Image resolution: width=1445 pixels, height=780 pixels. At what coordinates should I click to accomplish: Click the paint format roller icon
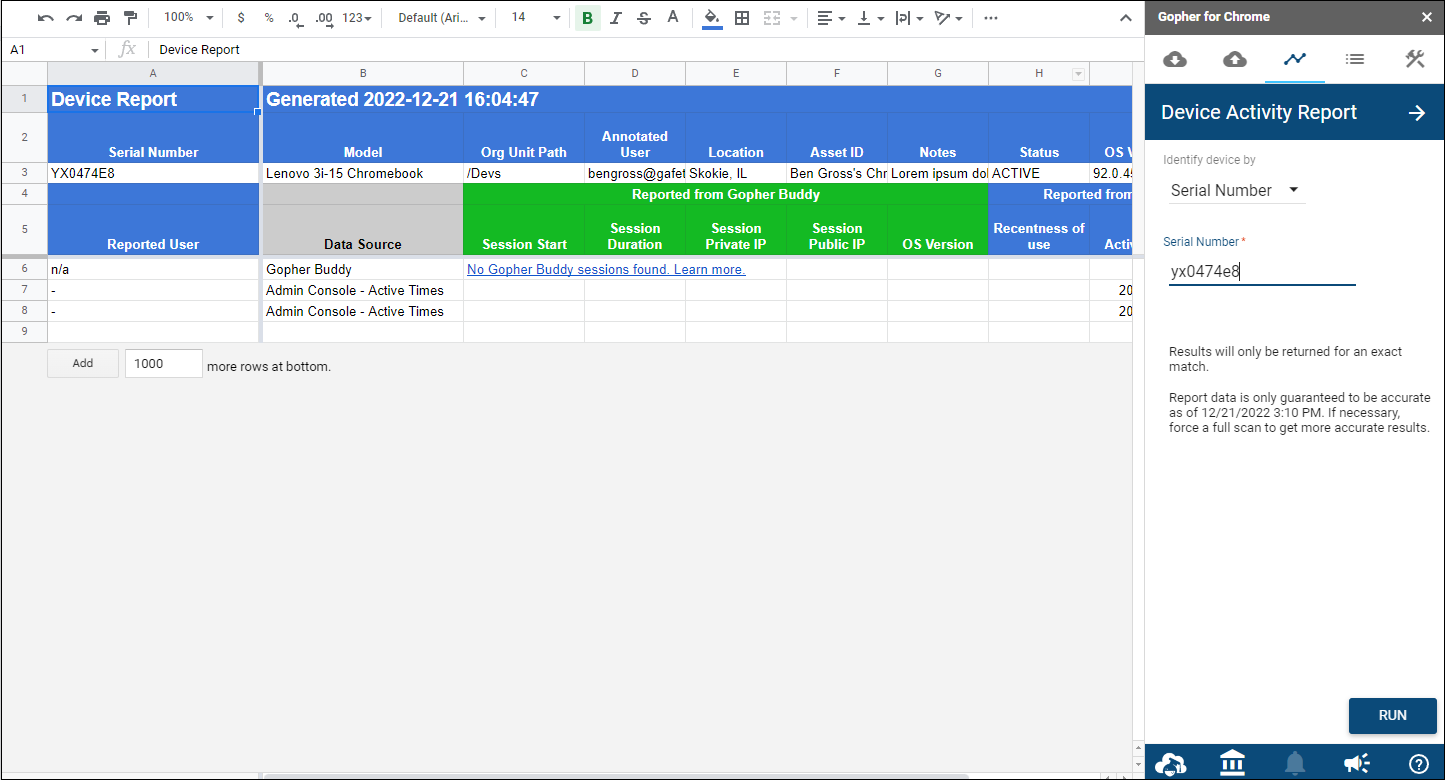coord(130,18)
